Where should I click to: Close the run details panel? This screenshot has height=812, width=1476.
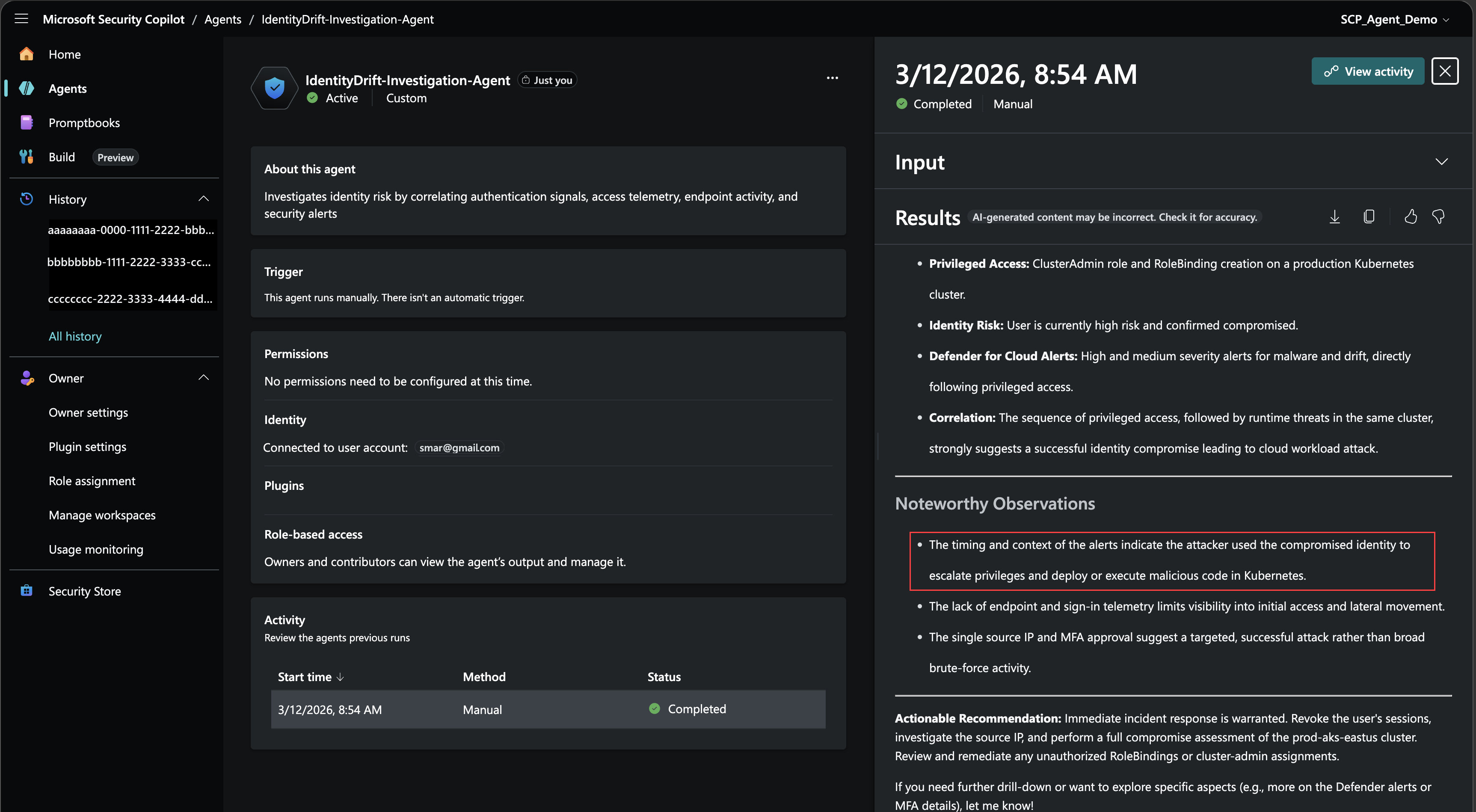1444,71
